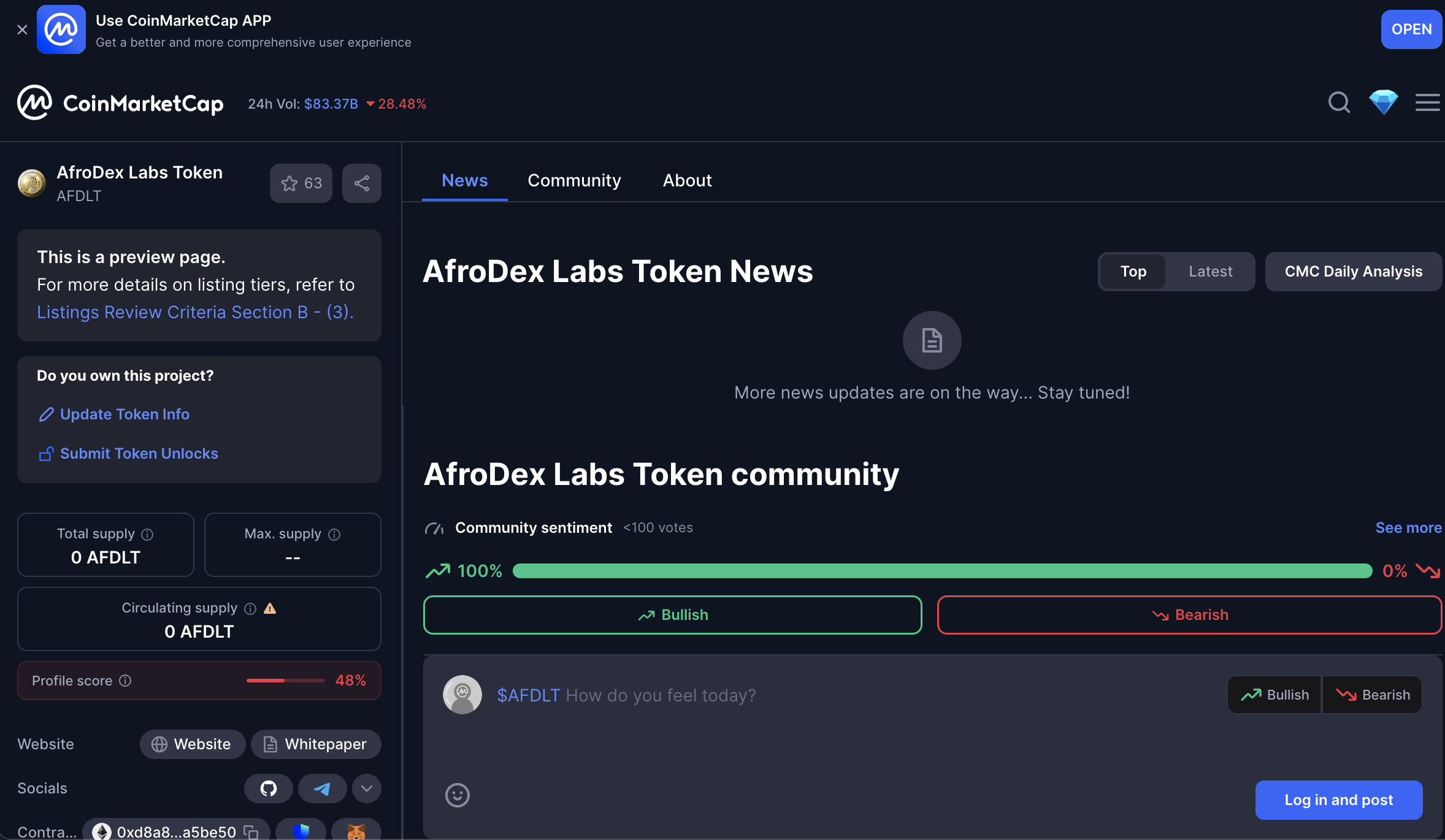Click the green sentiment bar

pos(943,571)
